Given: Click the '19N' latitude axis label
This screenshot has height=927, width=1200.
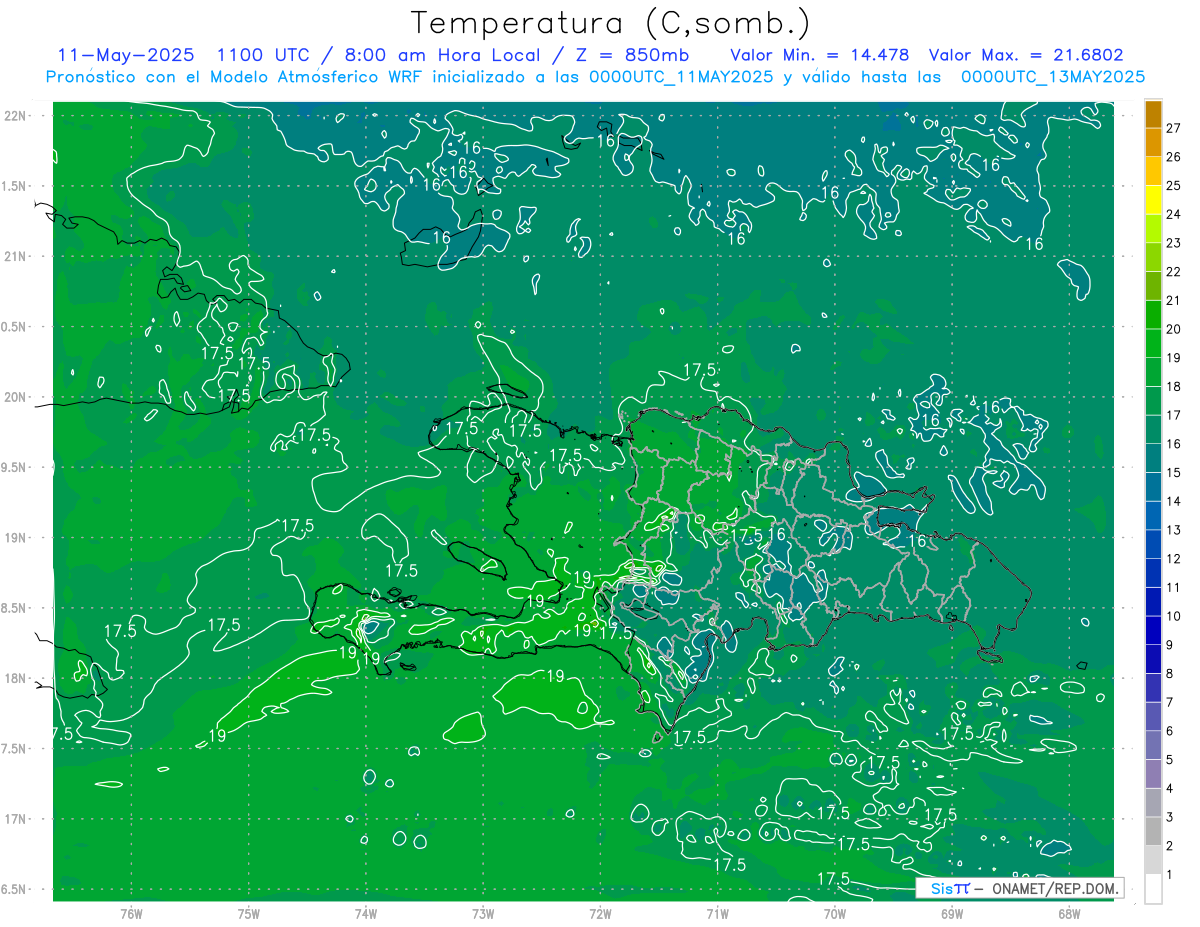Looking at the screenshot, I should pos(16,538).
